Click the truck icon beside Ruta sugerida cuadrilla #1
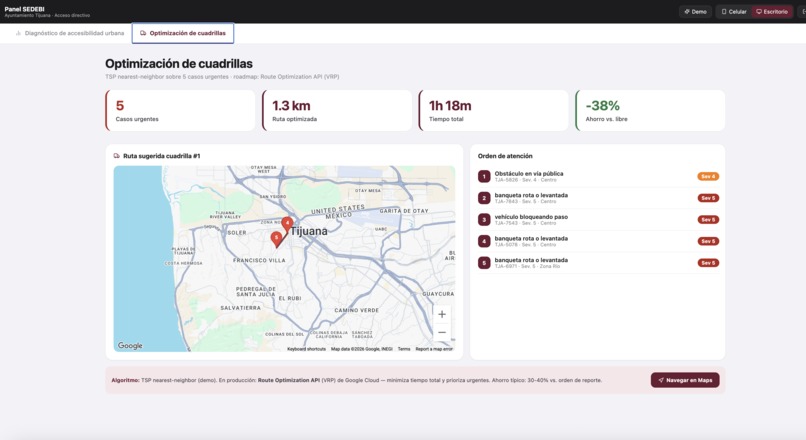Viewport: 806px width, 440px height. tap(117, 156)
